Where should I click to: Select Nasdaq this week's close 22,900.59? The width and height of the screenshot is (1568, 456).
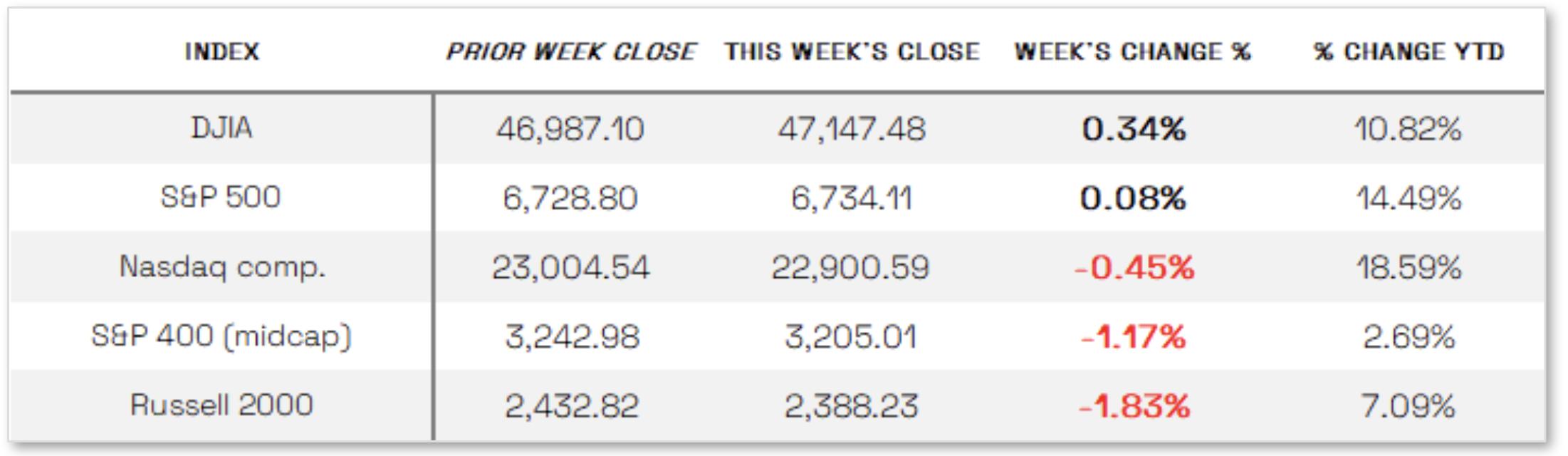tap(851, 268)
